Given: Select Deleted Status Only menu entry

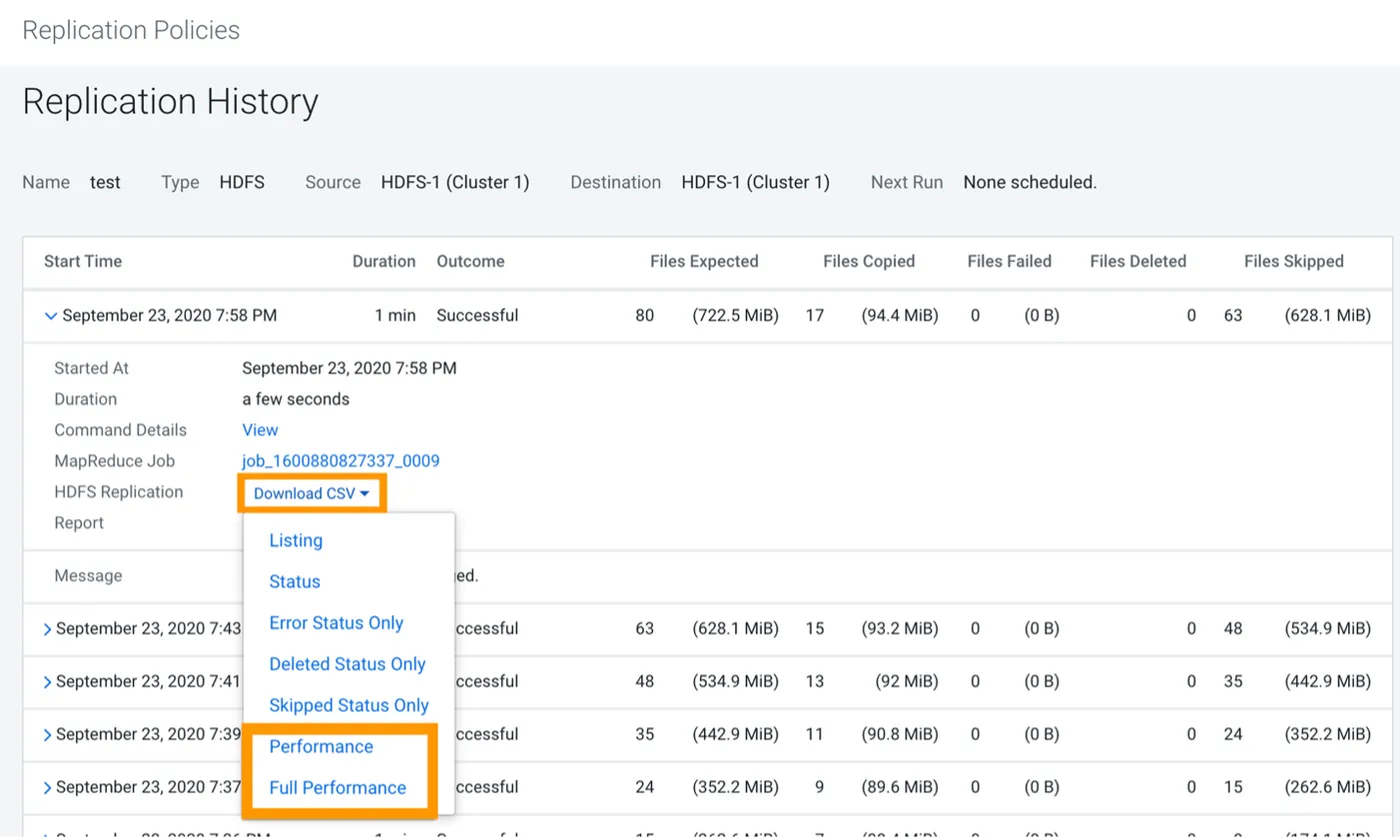Looking at the screenshot, I should (347, 664).
